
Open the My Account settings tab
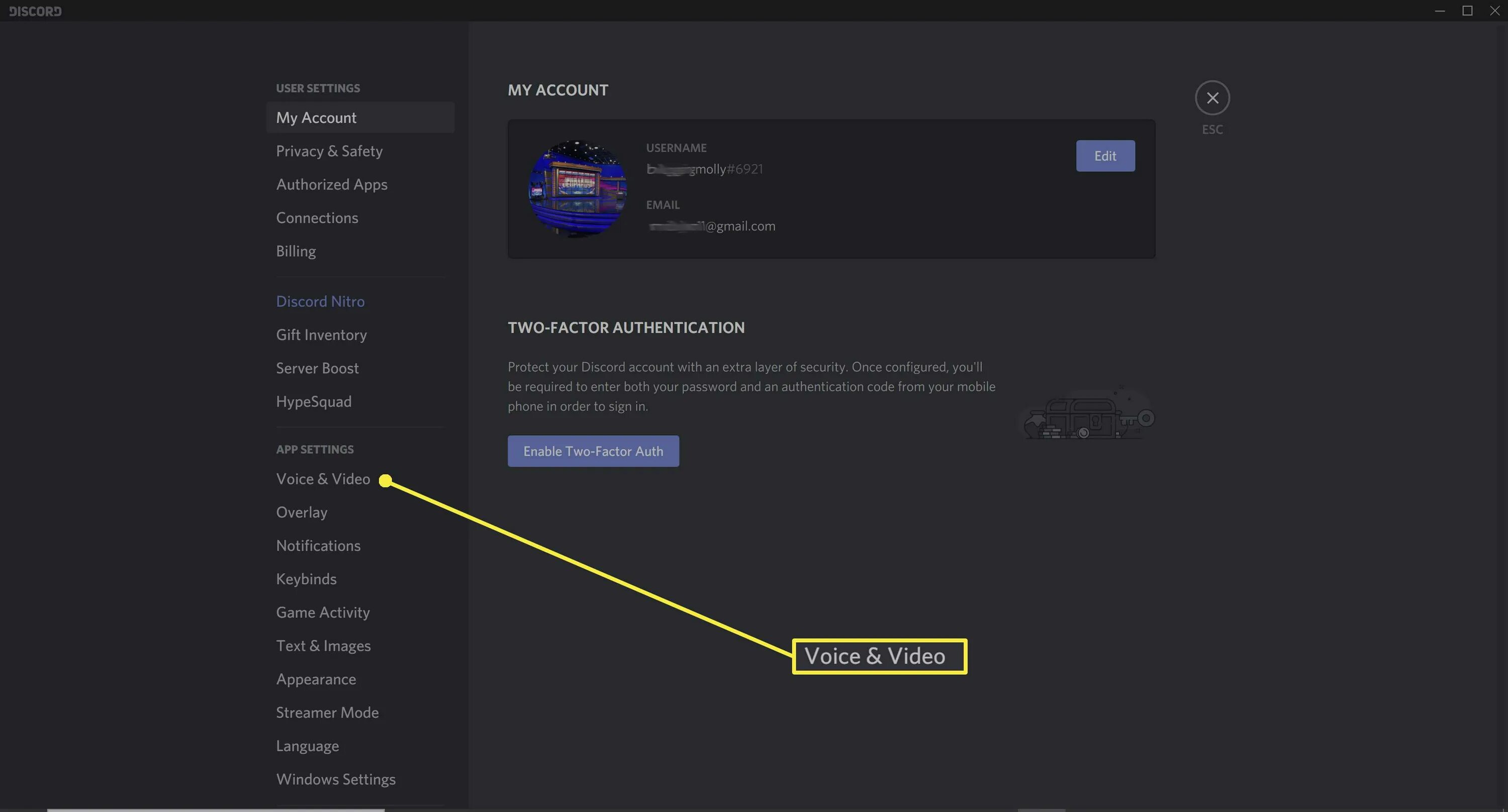[x=360, y=118]
